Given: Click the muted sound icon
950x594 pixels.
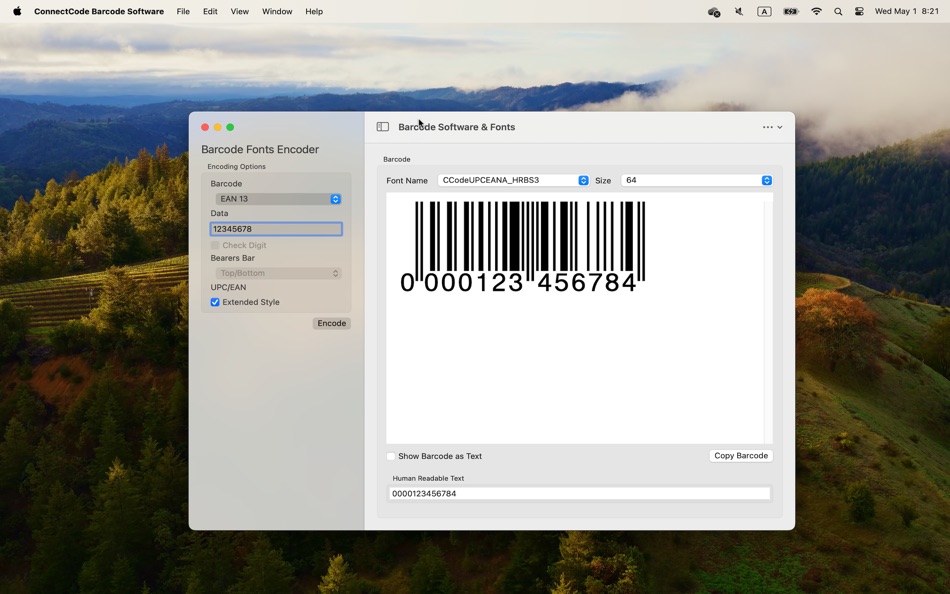Looking at the screenshot, I should click(x=739, y=12).
